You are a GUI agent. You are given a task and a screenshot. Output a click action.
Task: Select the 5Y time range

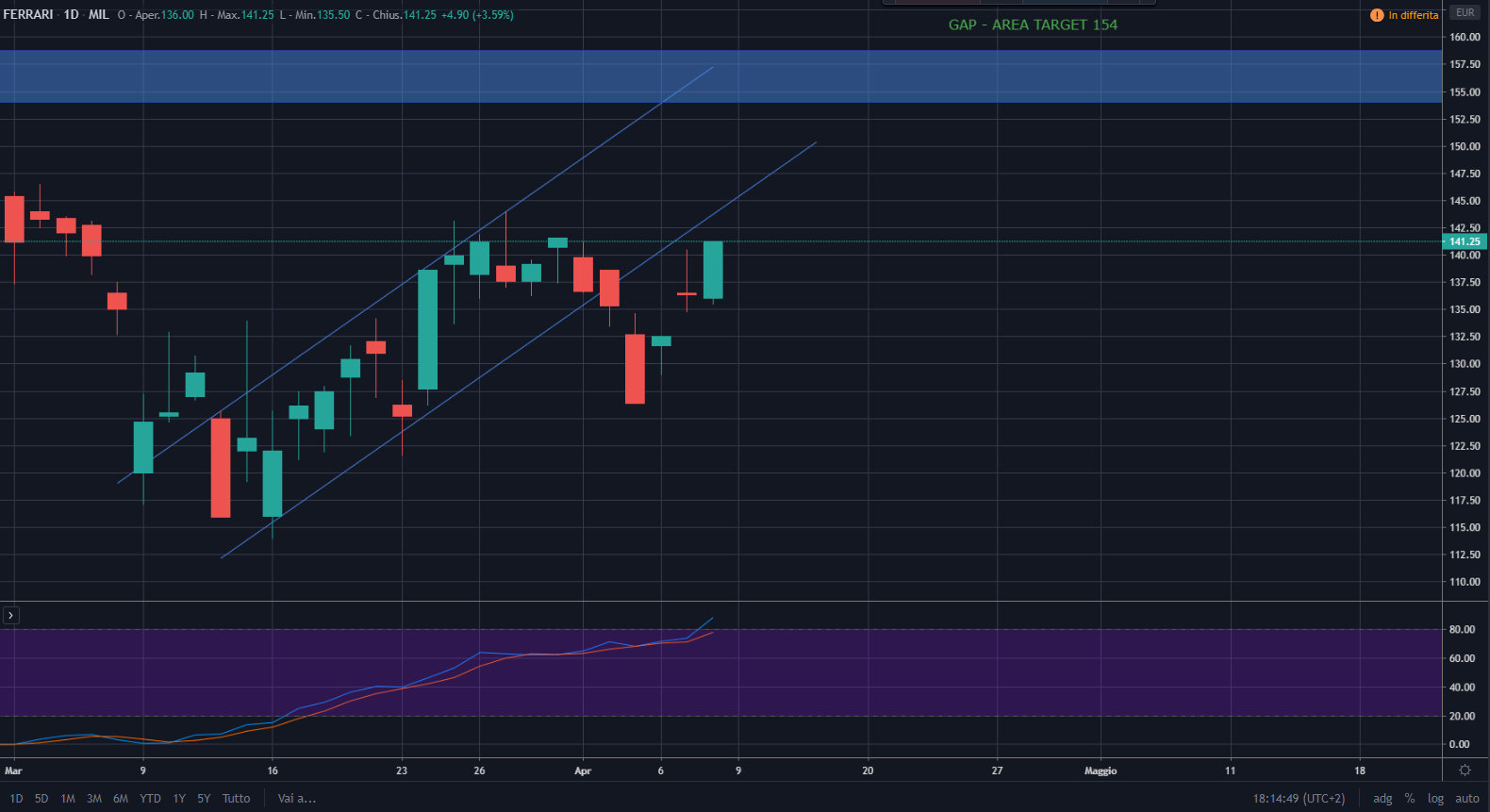click(x=204, y=799)
